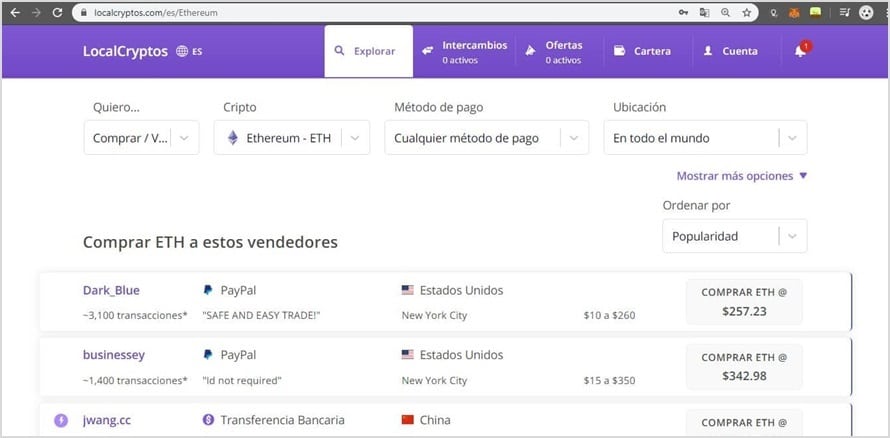Click the China flag icon
The image size is (890, 438).
pos(408,420)
